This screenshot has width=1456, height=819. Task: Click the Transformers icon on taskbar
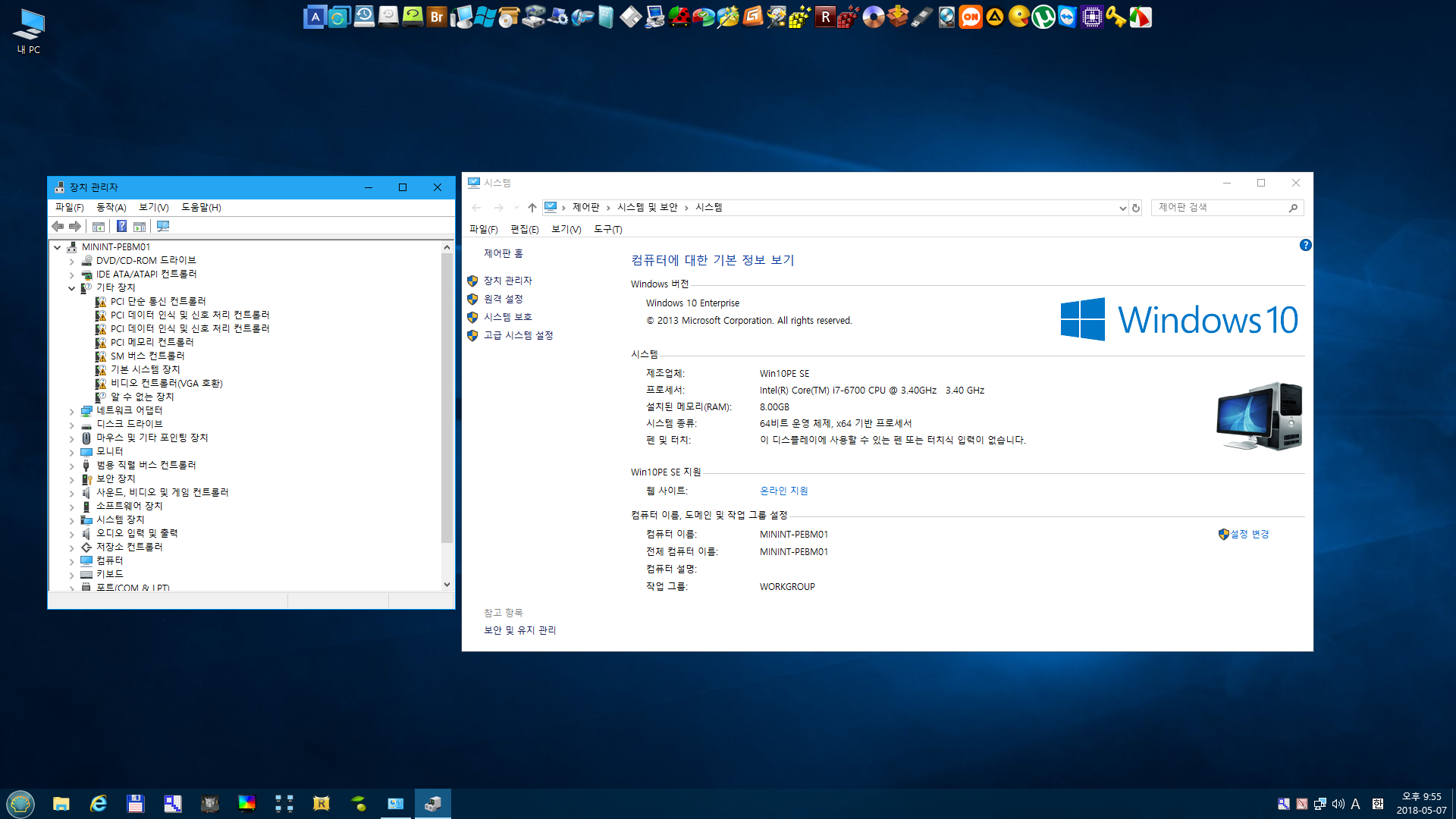[x=209, y=804]
